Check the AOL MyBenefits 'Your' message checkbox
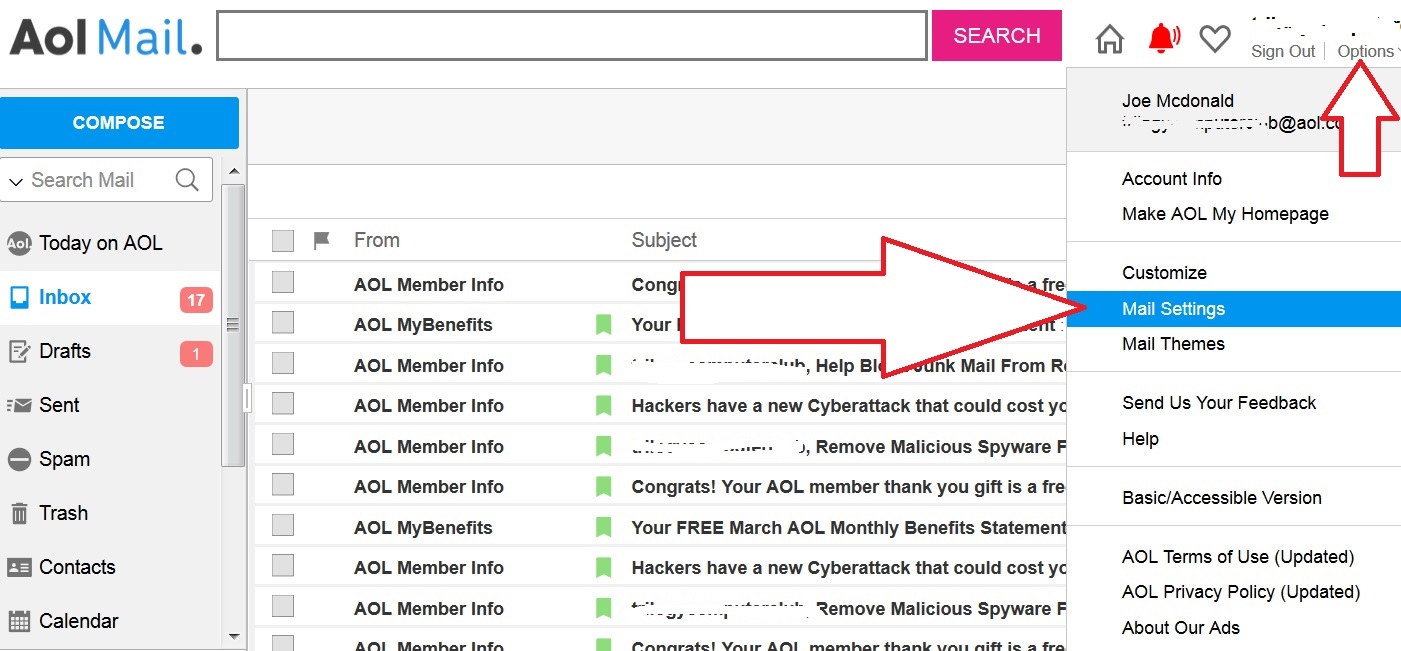This screenshot has width=1401, height=651. pyautogui.click(x=283, y=323)
